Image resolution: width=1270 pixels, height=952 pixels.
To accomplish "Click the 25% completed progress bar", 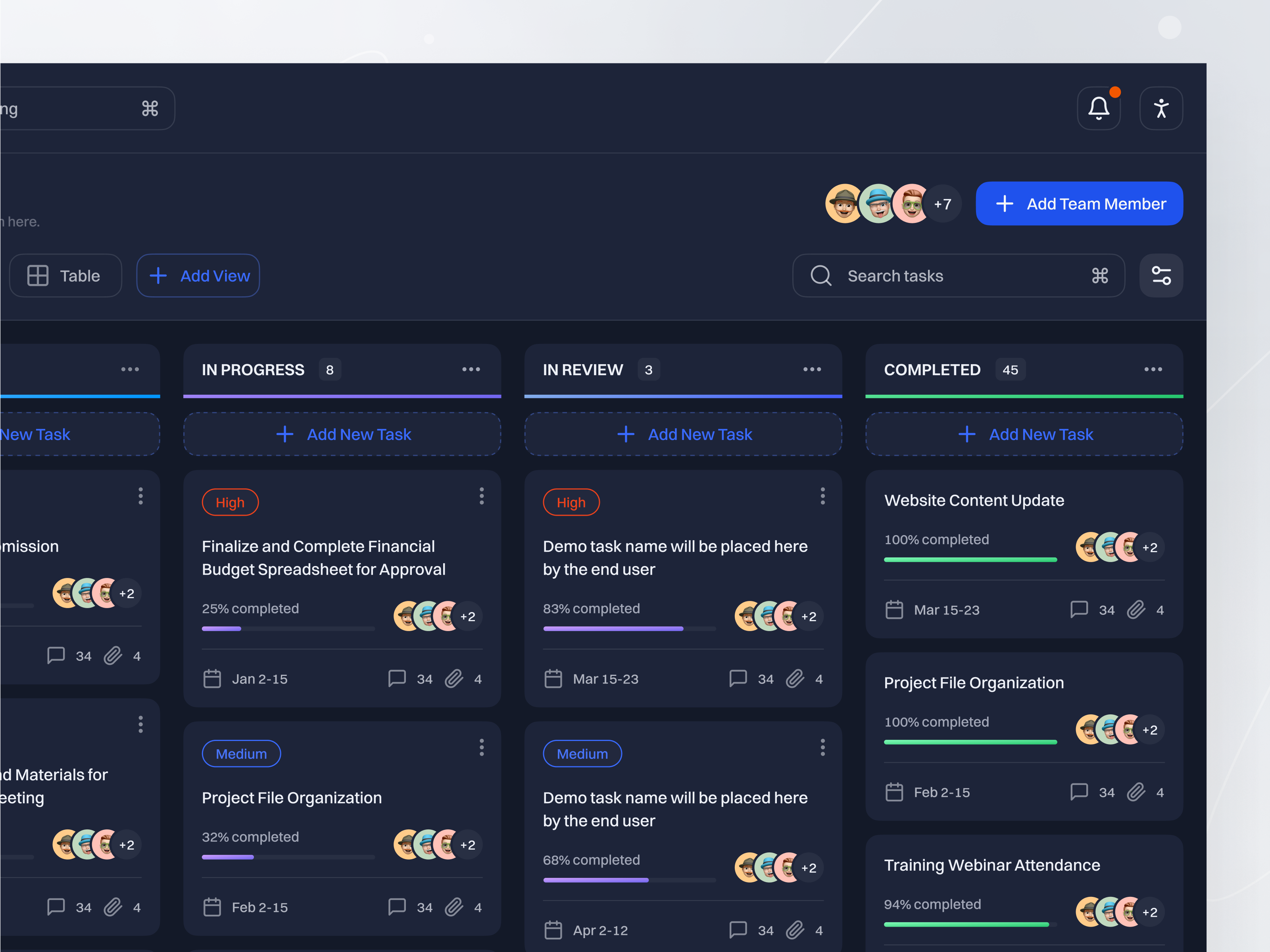I will (x=288, y=629).
